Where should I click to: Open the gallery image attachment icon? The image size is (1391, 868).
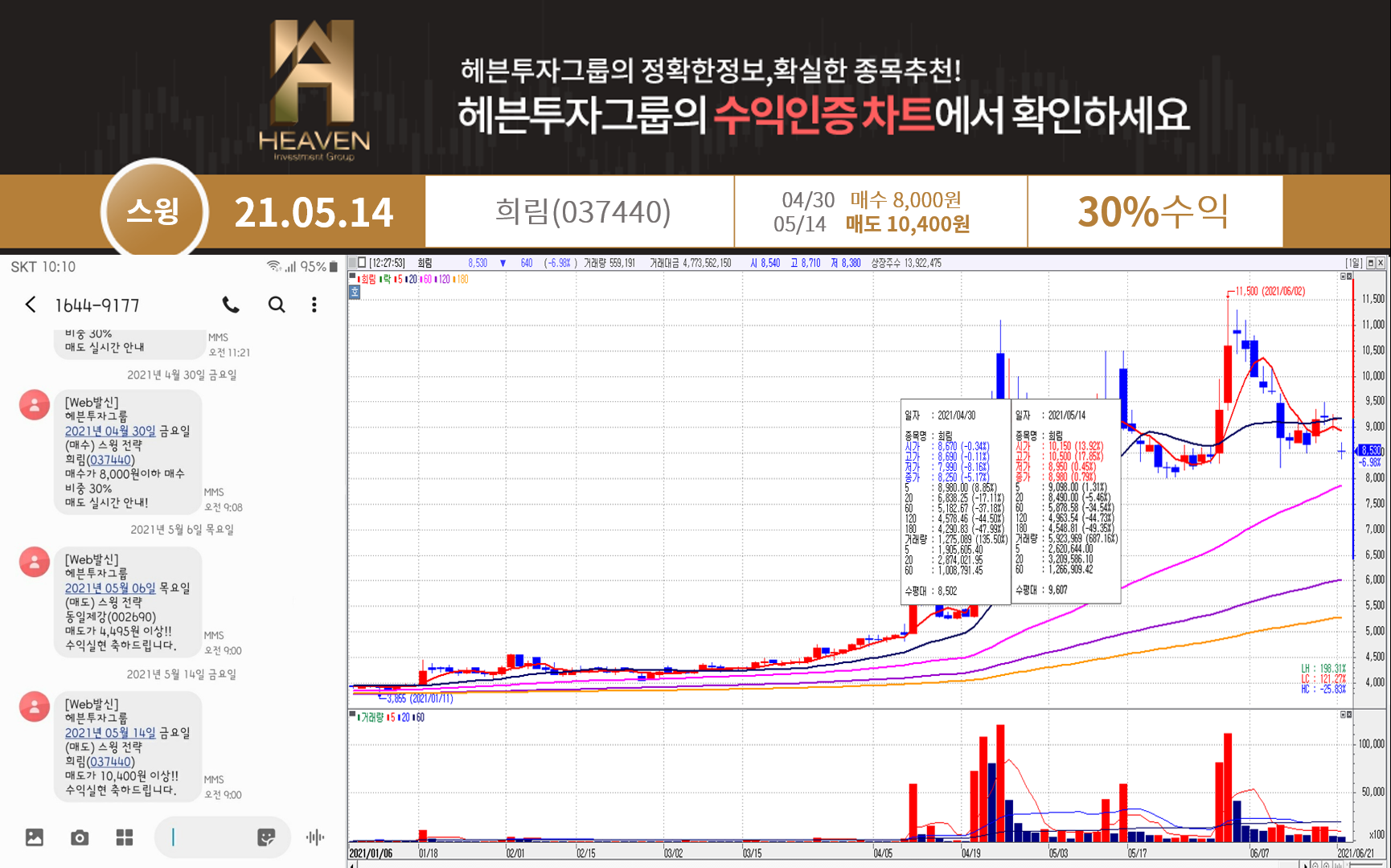click(x=35, y=837)
